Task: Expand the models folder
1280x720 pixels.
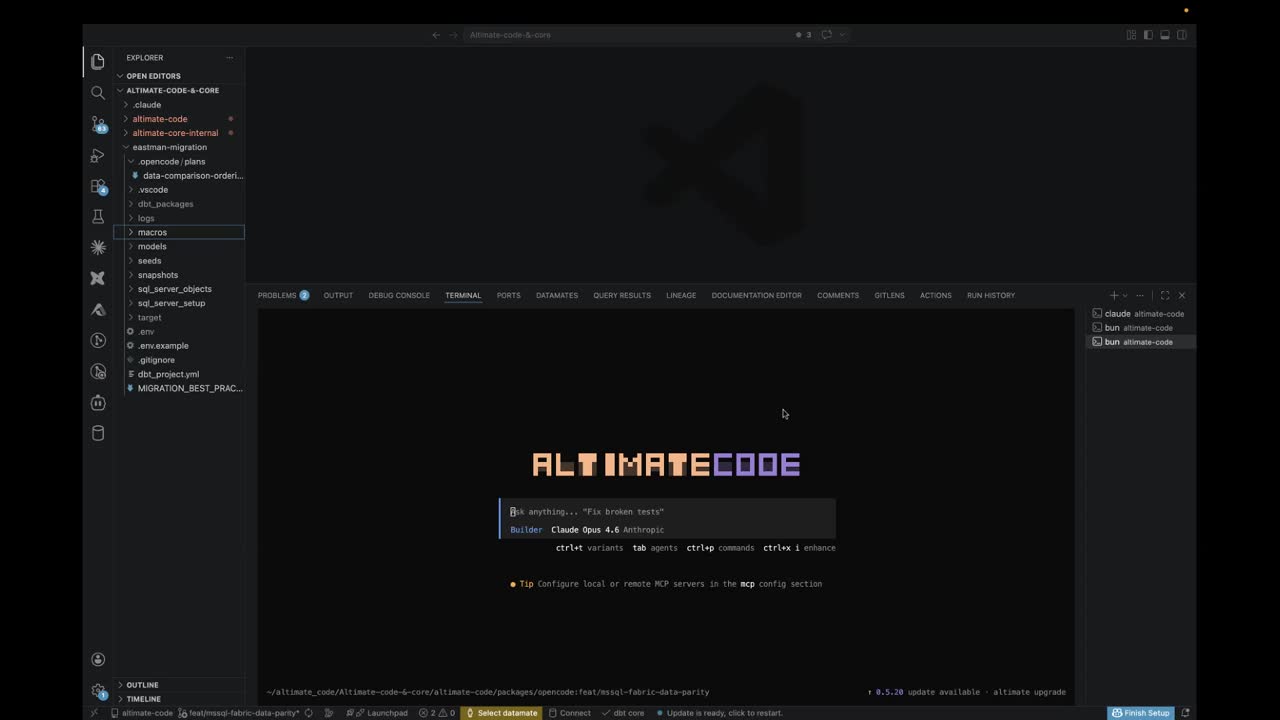Action: (179, 246)
